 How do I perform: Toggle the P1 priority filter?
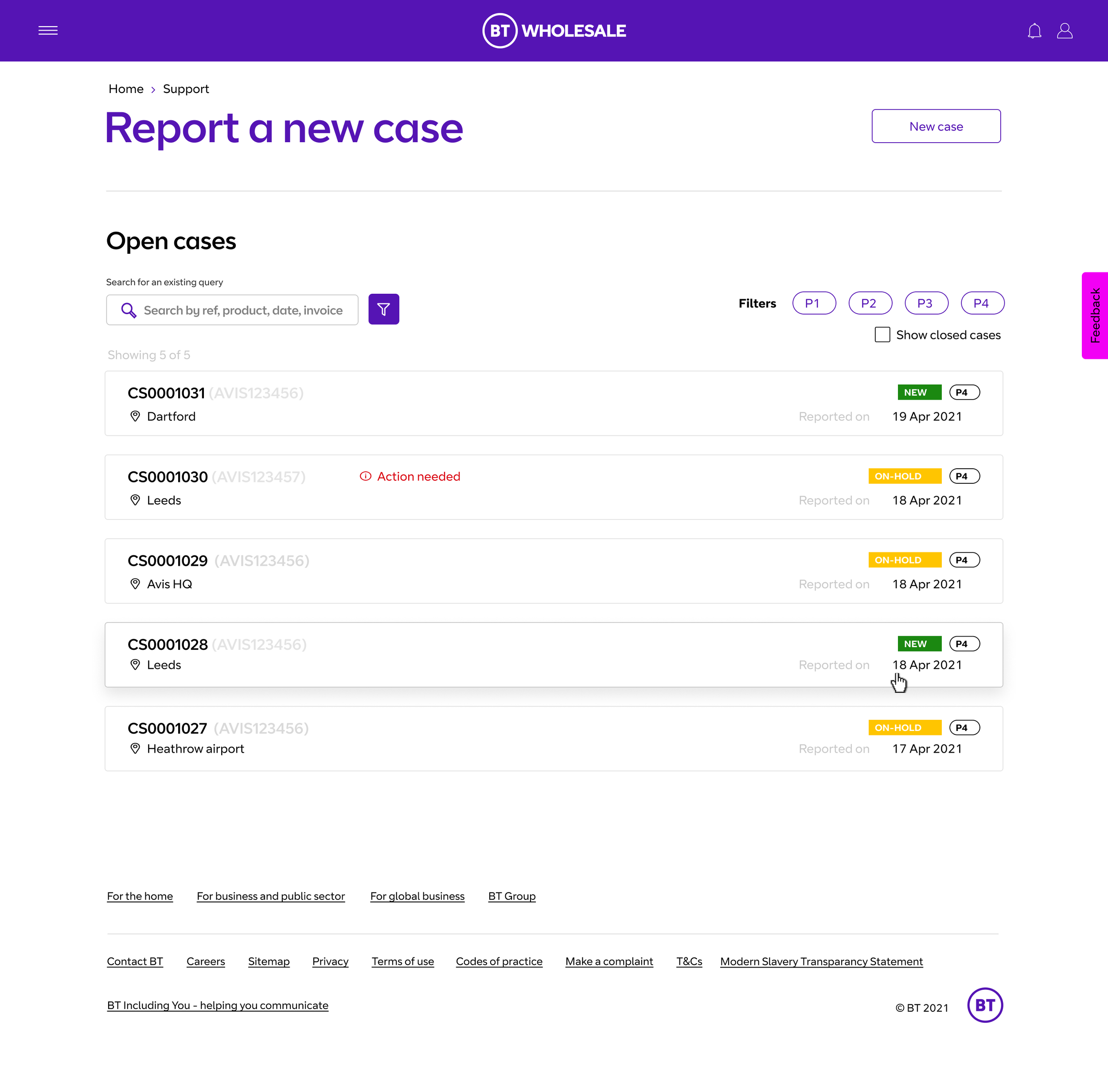[814, 303]
